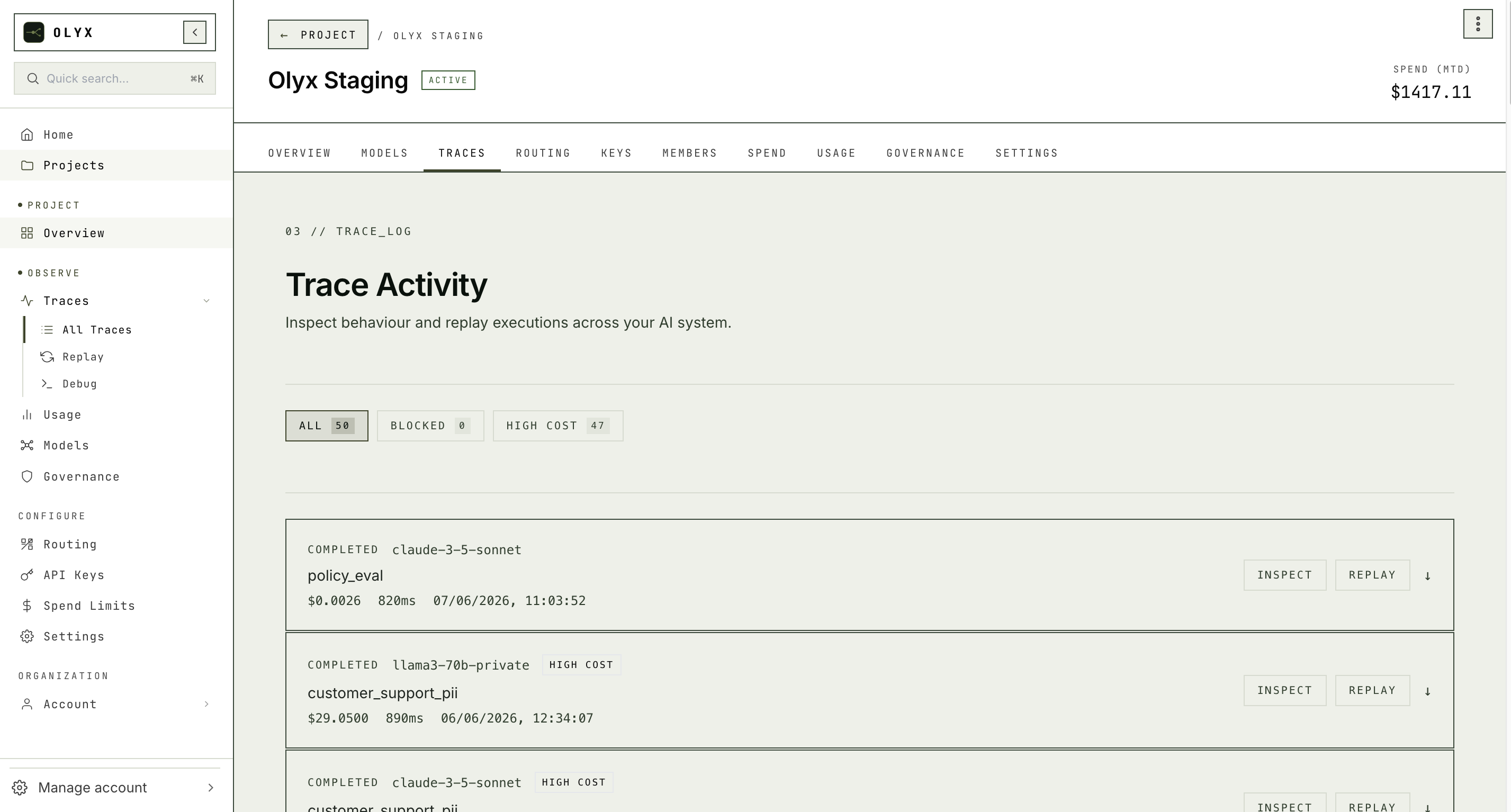Image resolution: width=1511 pixels, height=812 pixels.
Task: Open the Spend tab
Action: tap(767, 153)
